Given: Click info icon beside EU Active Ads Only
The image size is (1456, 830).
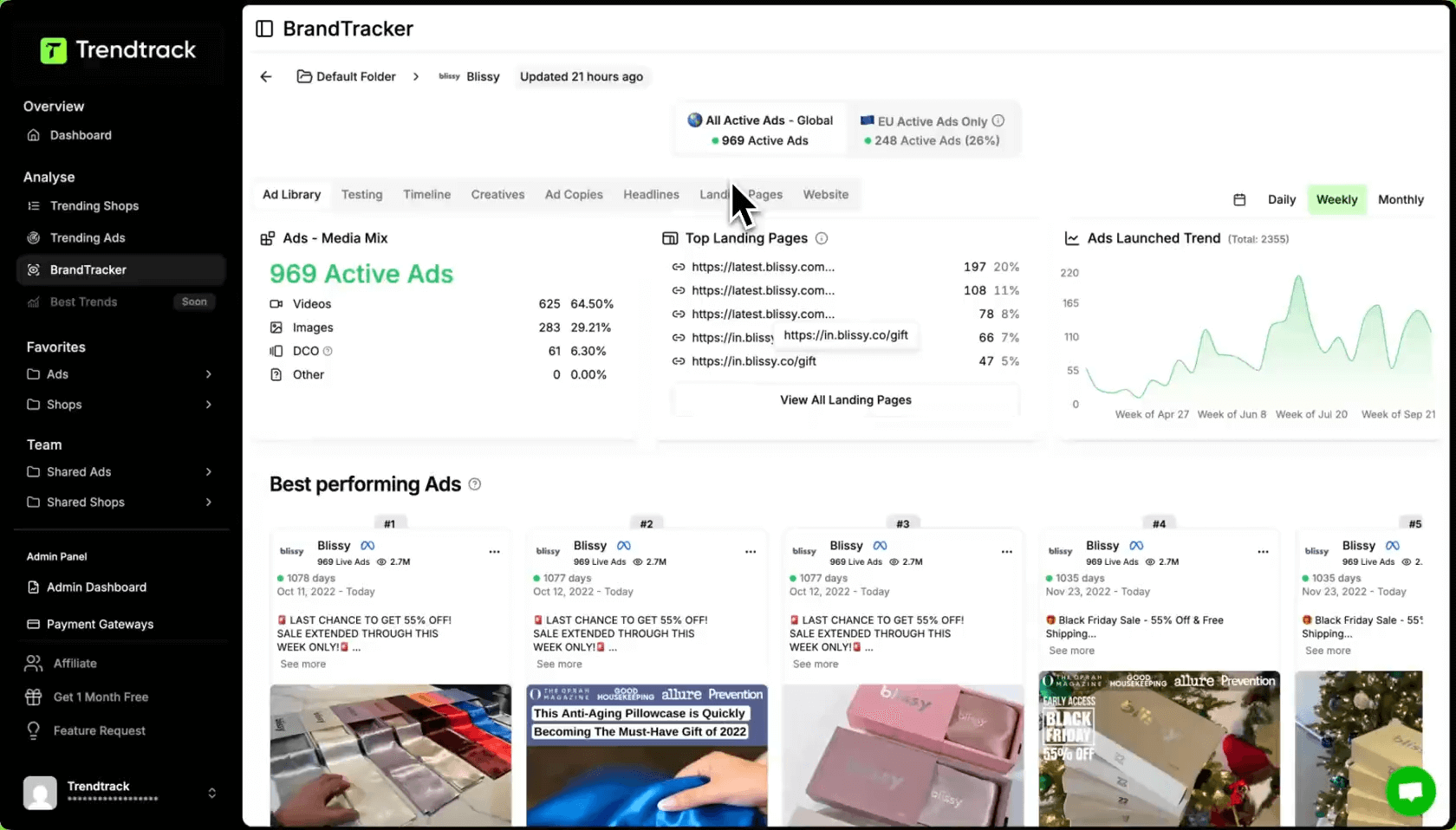Looking at the screenshot, I should (998, 121).
